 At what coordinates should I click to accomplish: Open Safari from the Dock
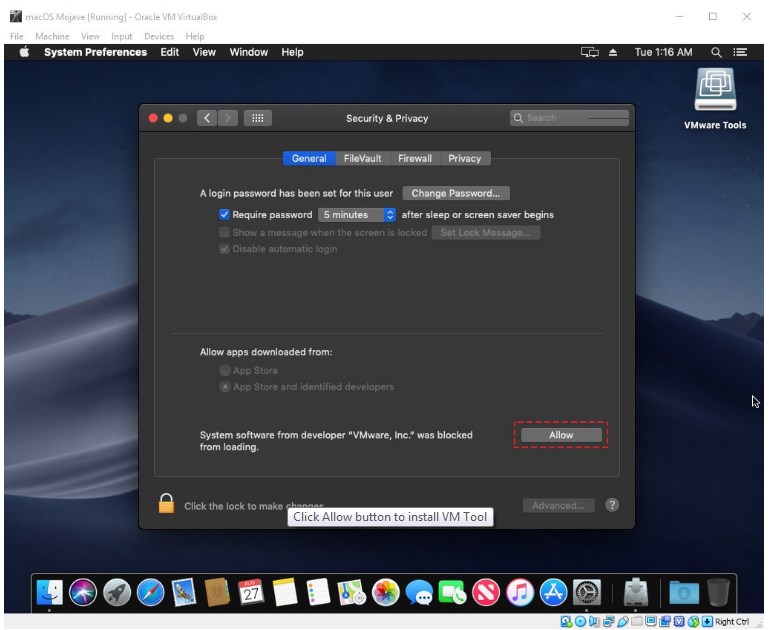pos(151,592)
